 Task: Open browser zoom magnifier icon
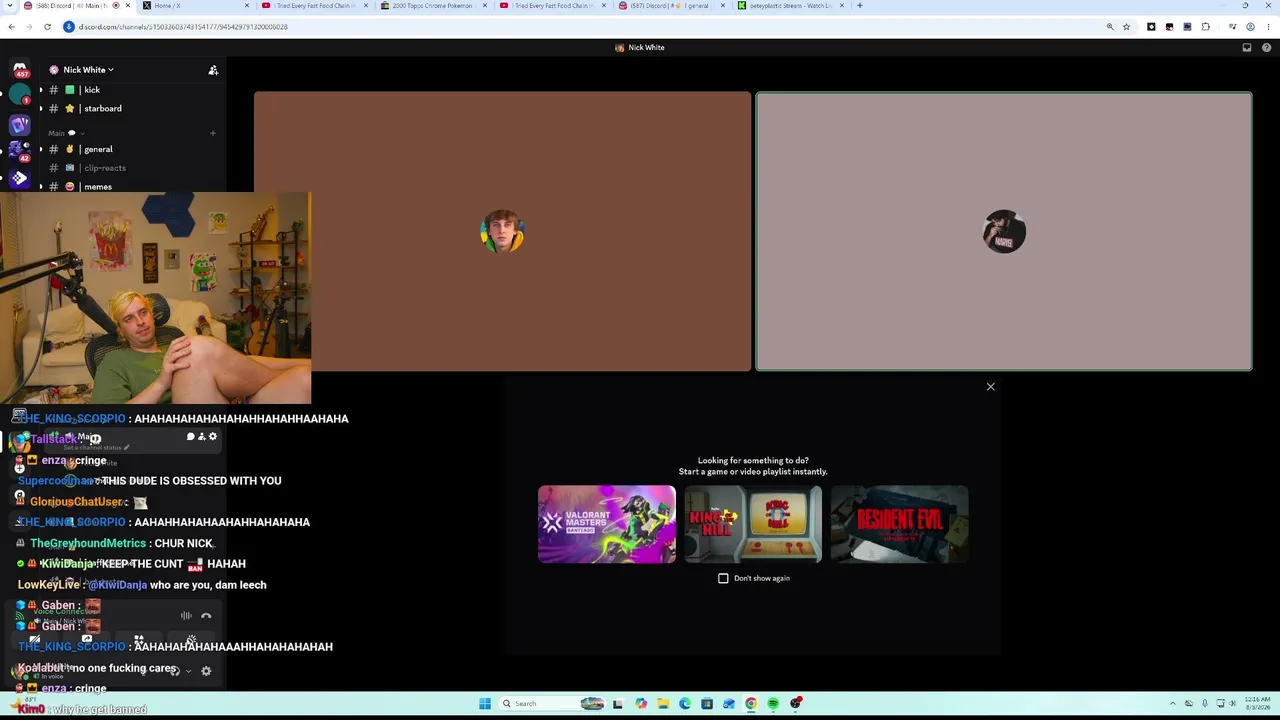click(x=1110, y=27)
